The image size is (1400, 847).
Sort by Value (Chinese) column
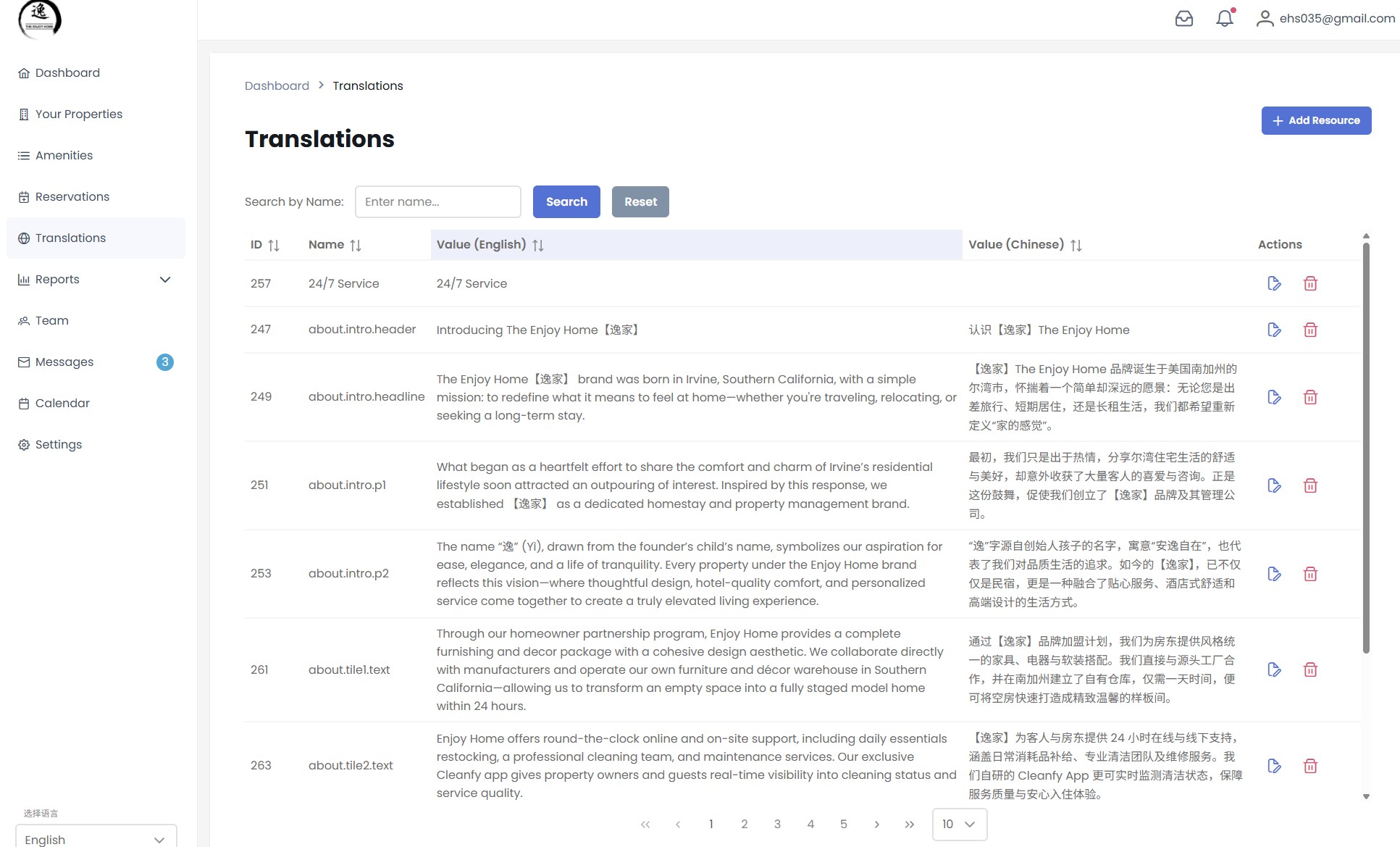point(1076,246)
